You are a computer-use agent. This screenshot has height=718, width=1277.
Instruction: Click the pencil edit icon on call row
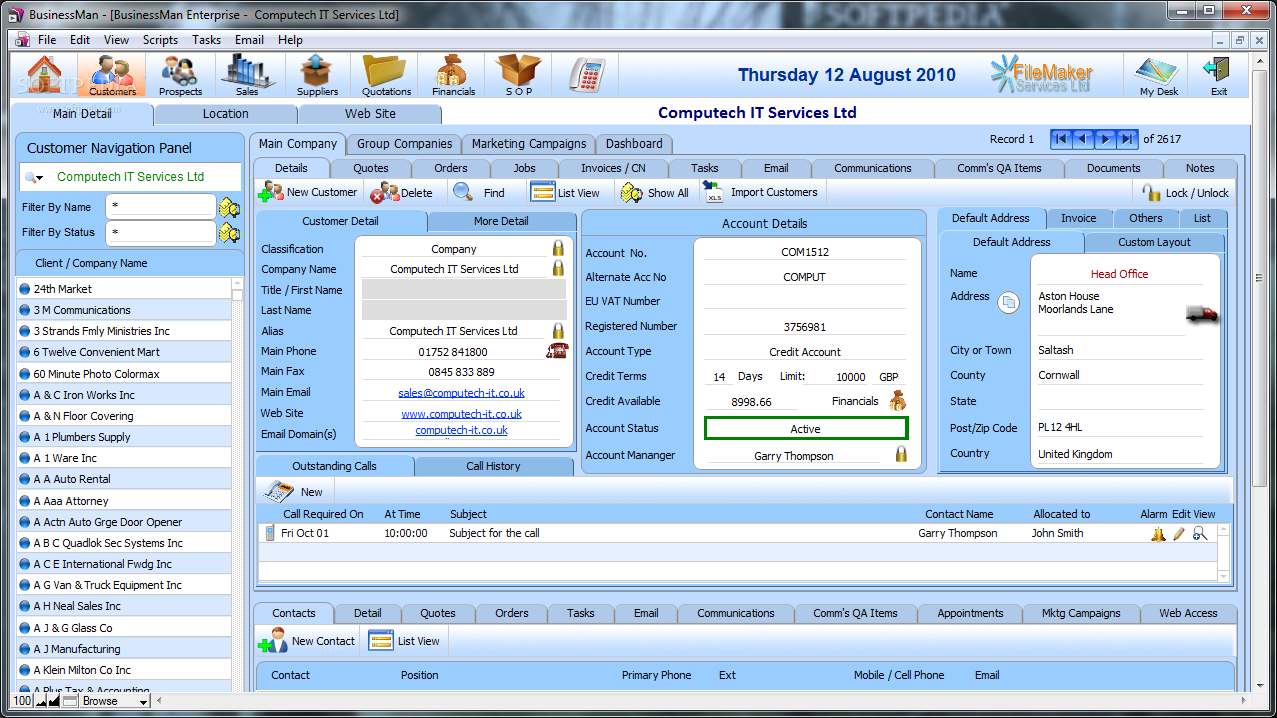(x=1179, y=534)
